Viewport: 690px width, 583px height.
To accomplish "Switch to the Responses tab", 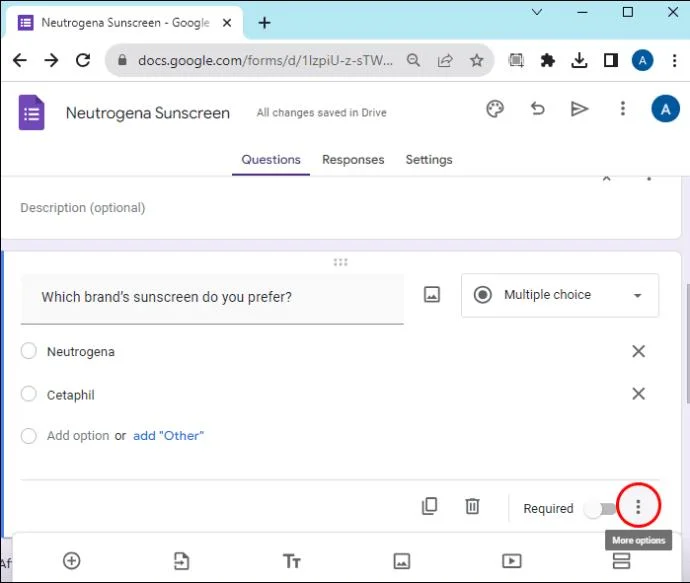I will click(353, 159).
